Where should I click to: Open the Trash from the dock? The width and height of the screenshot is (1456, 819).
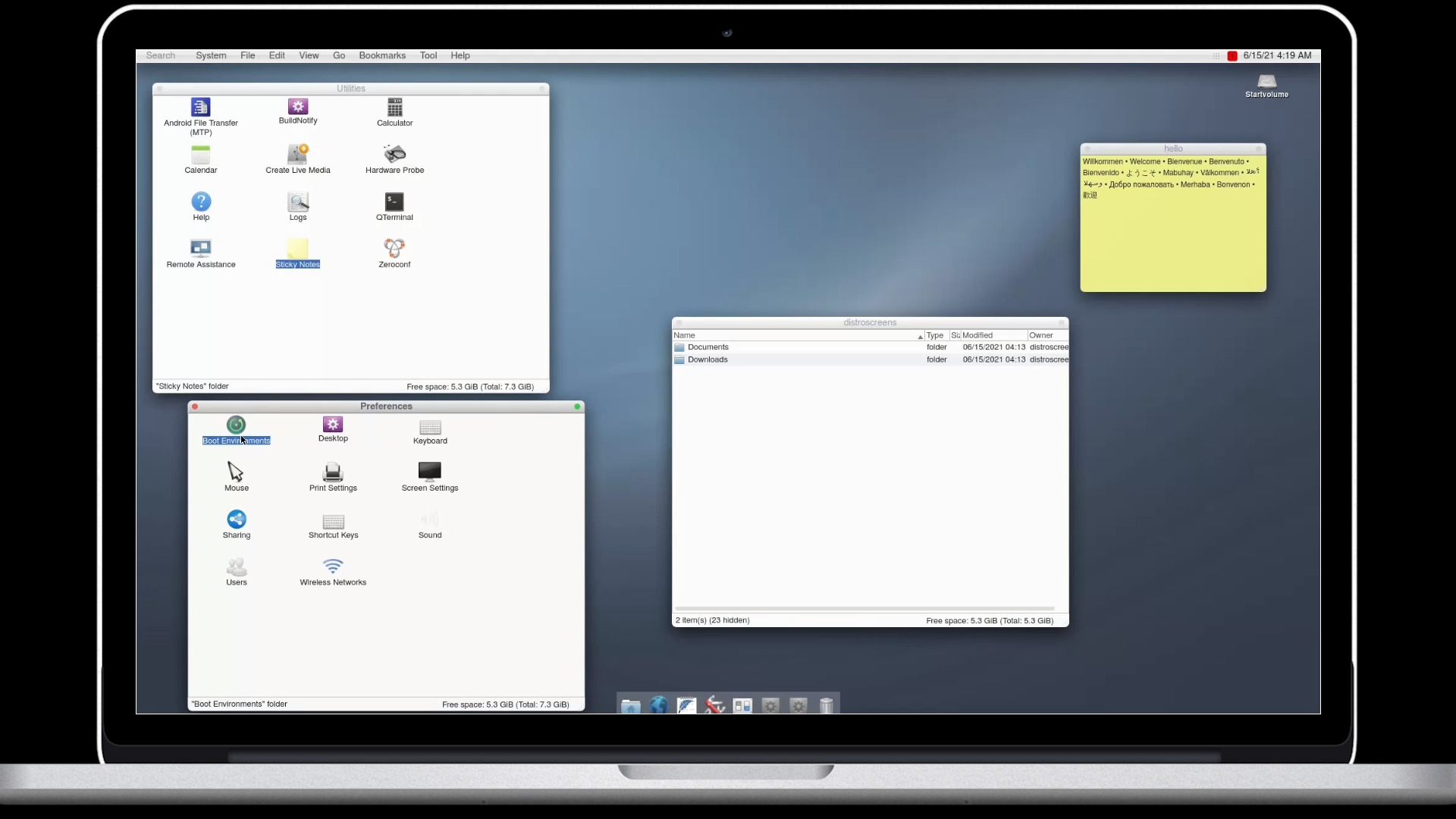point(826,704)
